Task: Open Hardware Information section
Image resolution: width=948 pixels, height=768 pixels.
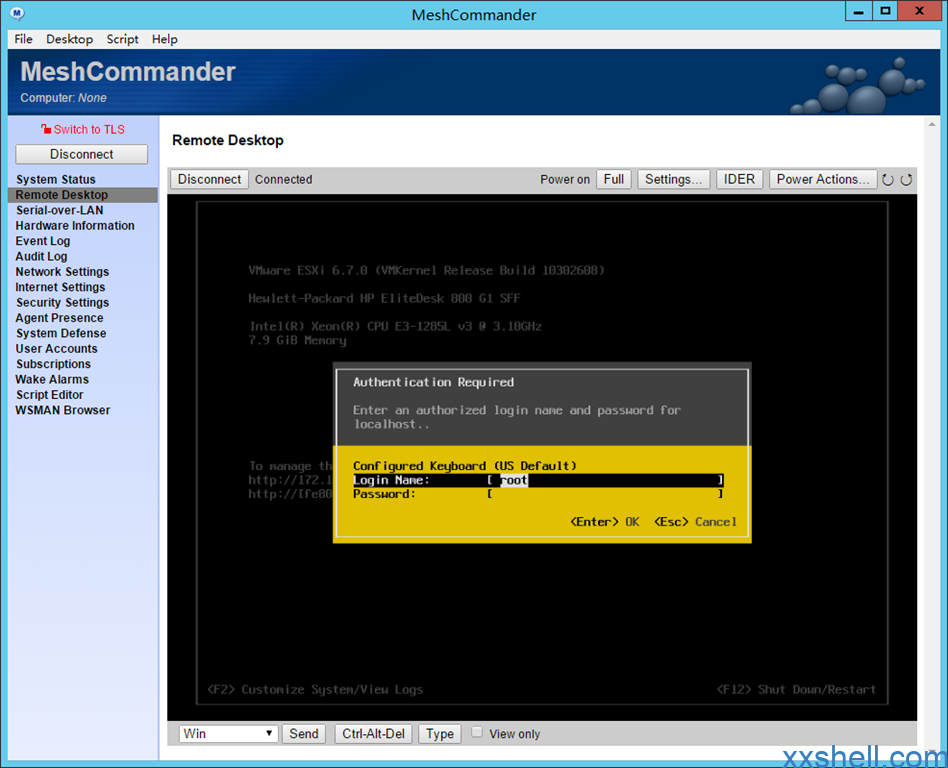Action: [75, 226]
